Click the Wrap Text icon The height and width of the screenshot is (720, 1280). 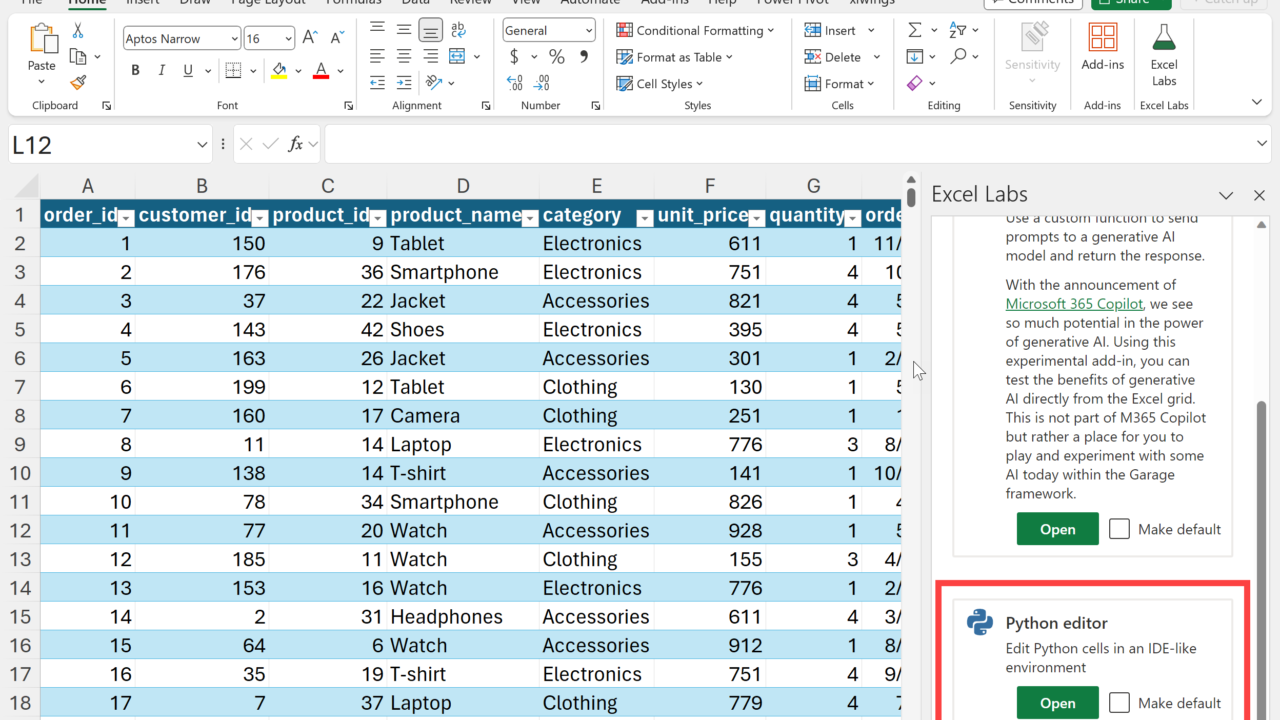click(458, 30)
